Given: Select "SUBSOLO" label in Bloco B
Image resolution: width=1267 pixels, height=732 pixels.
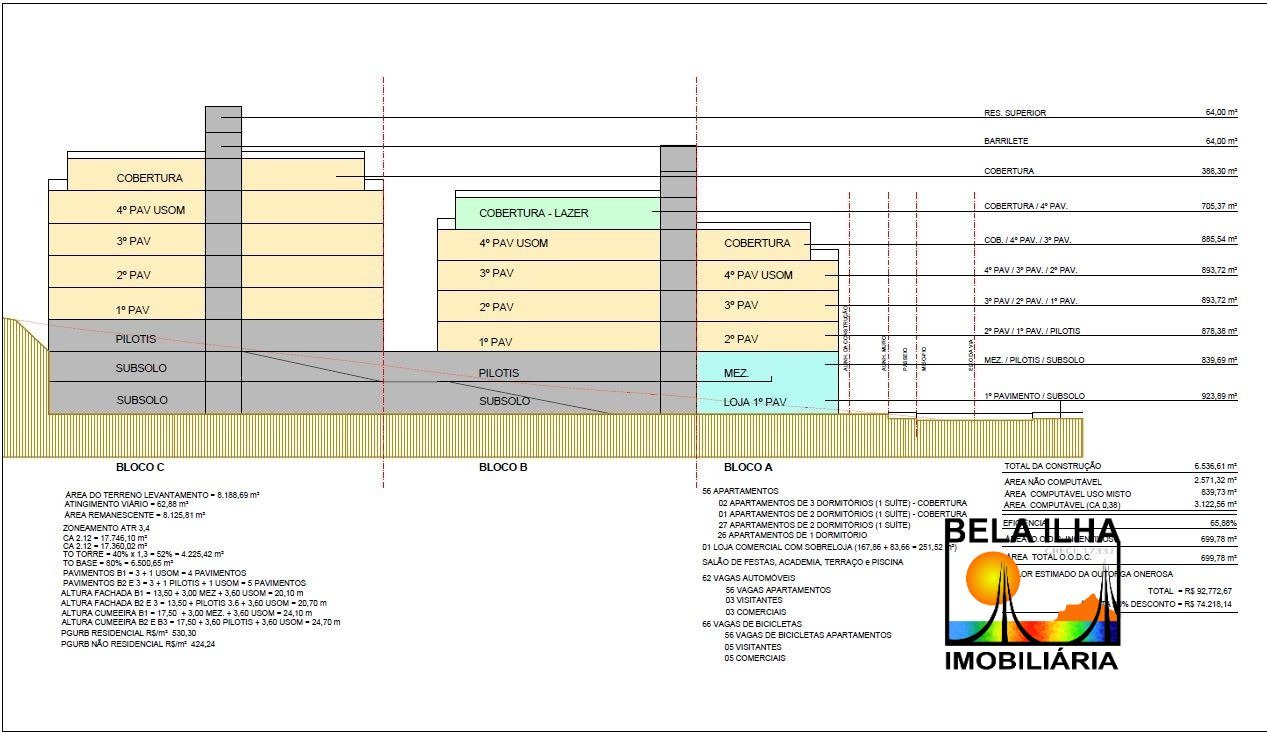Looking at the screenshot, I should pyautogui.click(x=505, y=401).
